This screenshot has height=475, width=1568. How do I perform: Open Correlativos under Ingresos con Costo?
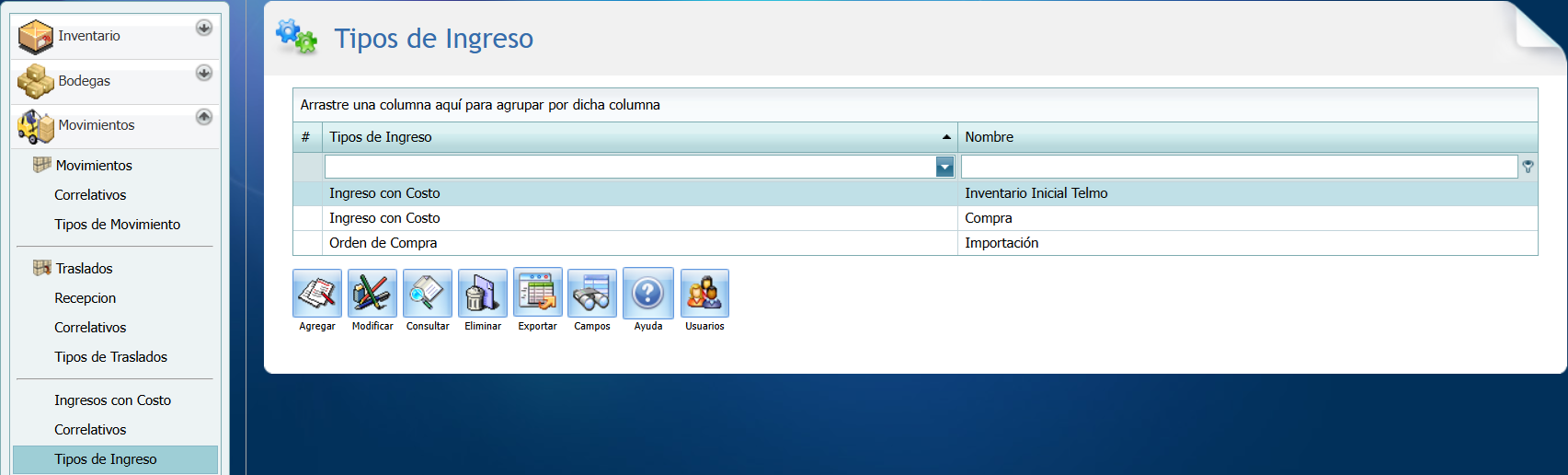90,430
